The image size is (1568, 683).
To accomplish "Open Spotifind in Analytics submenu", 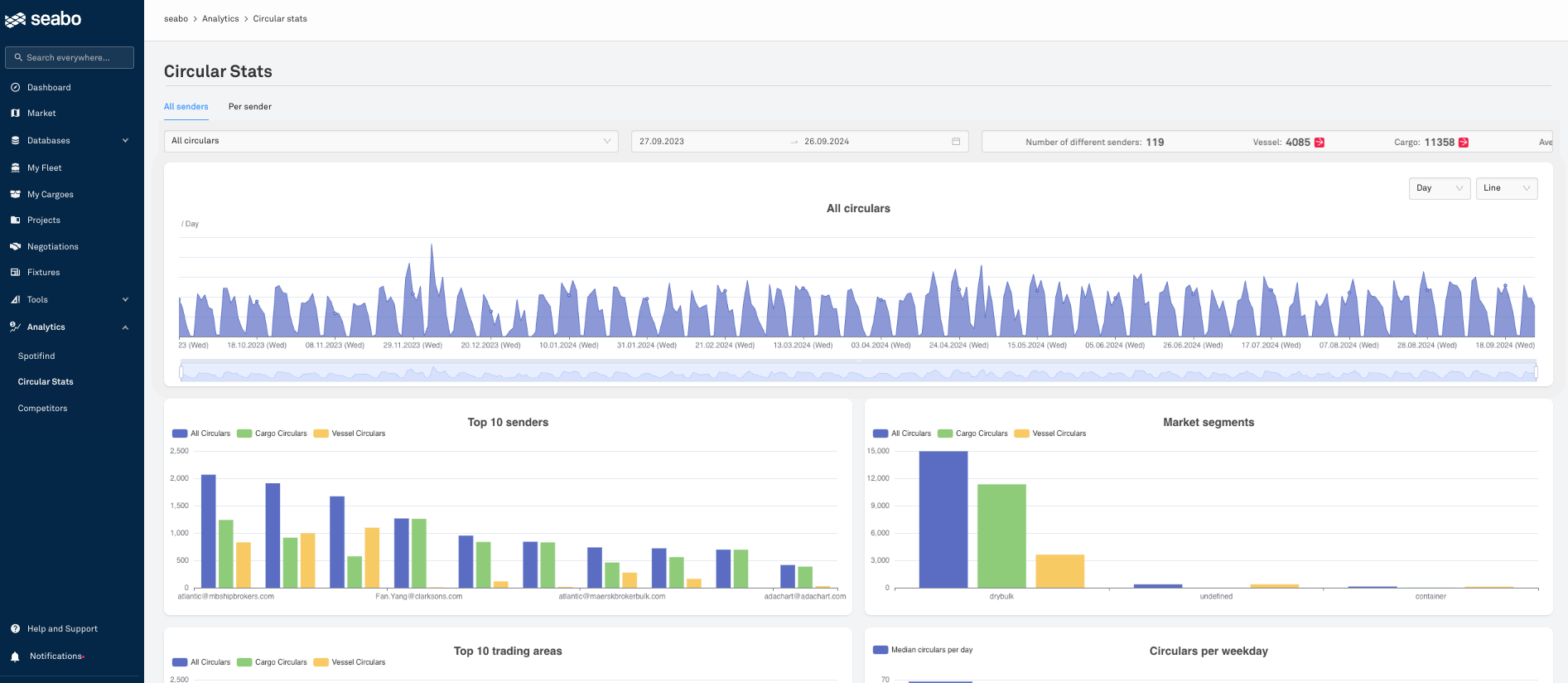I will (x=36, y=356).
